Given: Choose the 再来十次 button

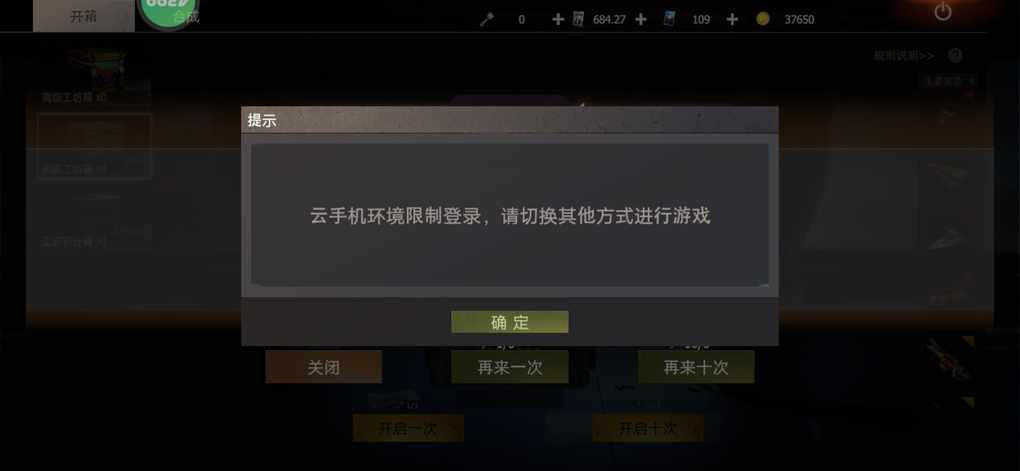Looking at the screenshot, I should (695, 367).
